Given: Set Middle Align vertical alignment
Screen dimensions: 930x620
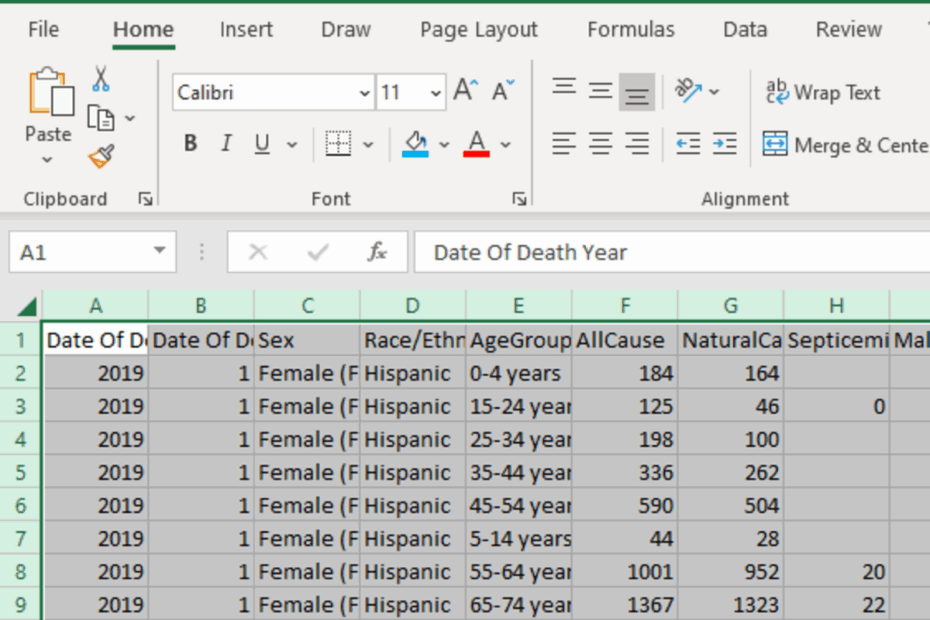Looking at the screenshot, I should coord(600,91).
